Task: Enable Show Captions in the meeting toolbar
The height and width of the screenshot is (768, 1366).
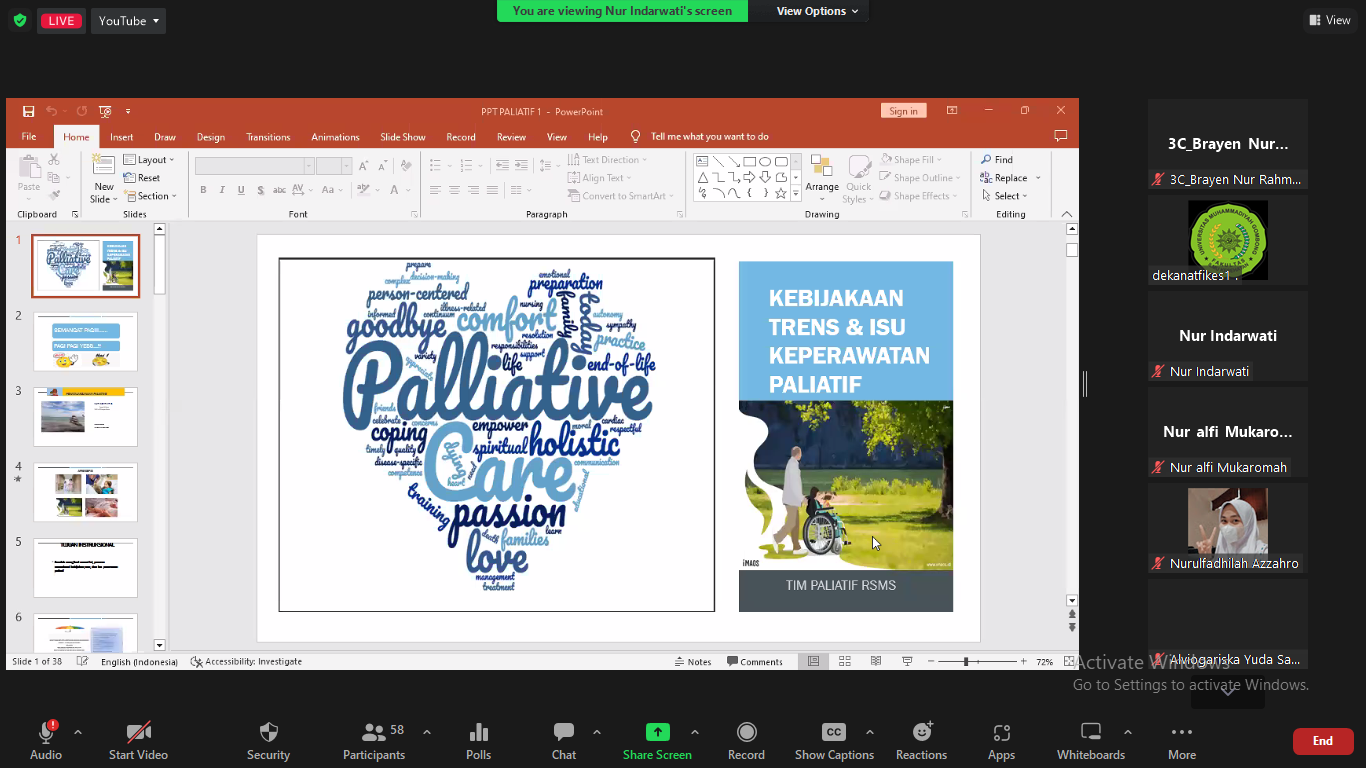Action: tap(834, 740)
